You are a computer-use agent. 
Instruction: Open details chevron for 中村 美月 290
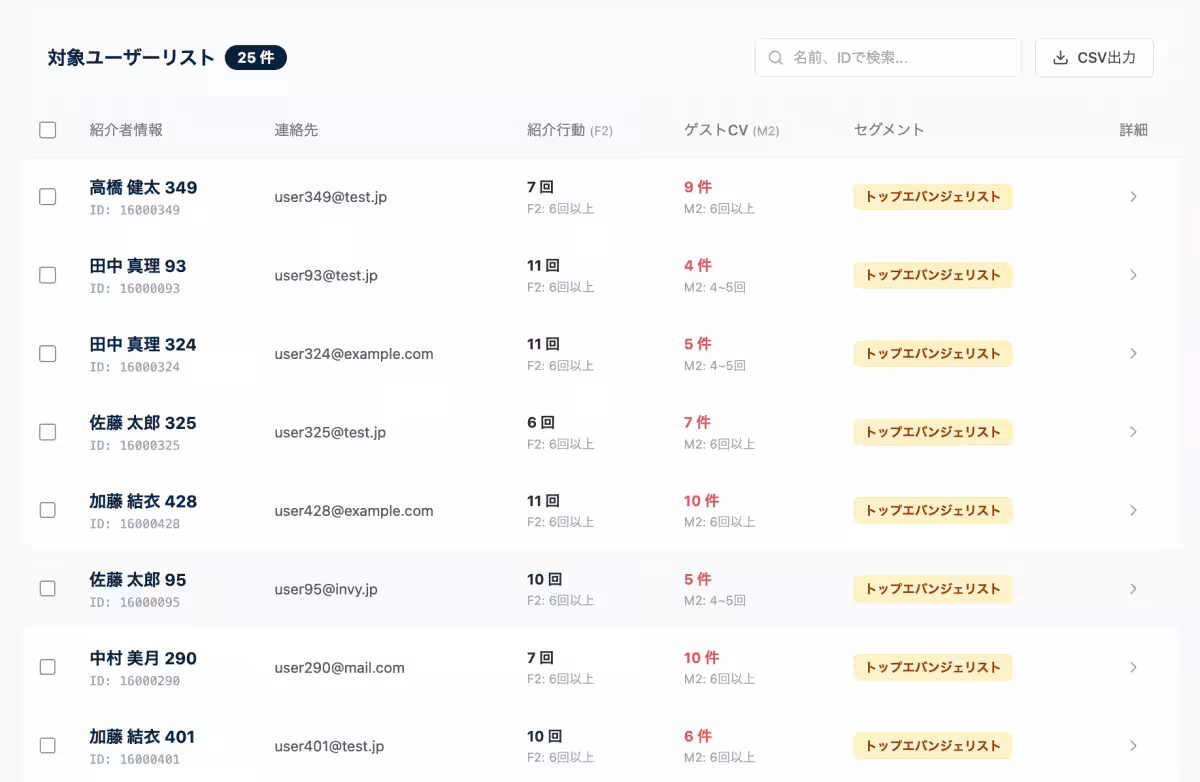1133,667
